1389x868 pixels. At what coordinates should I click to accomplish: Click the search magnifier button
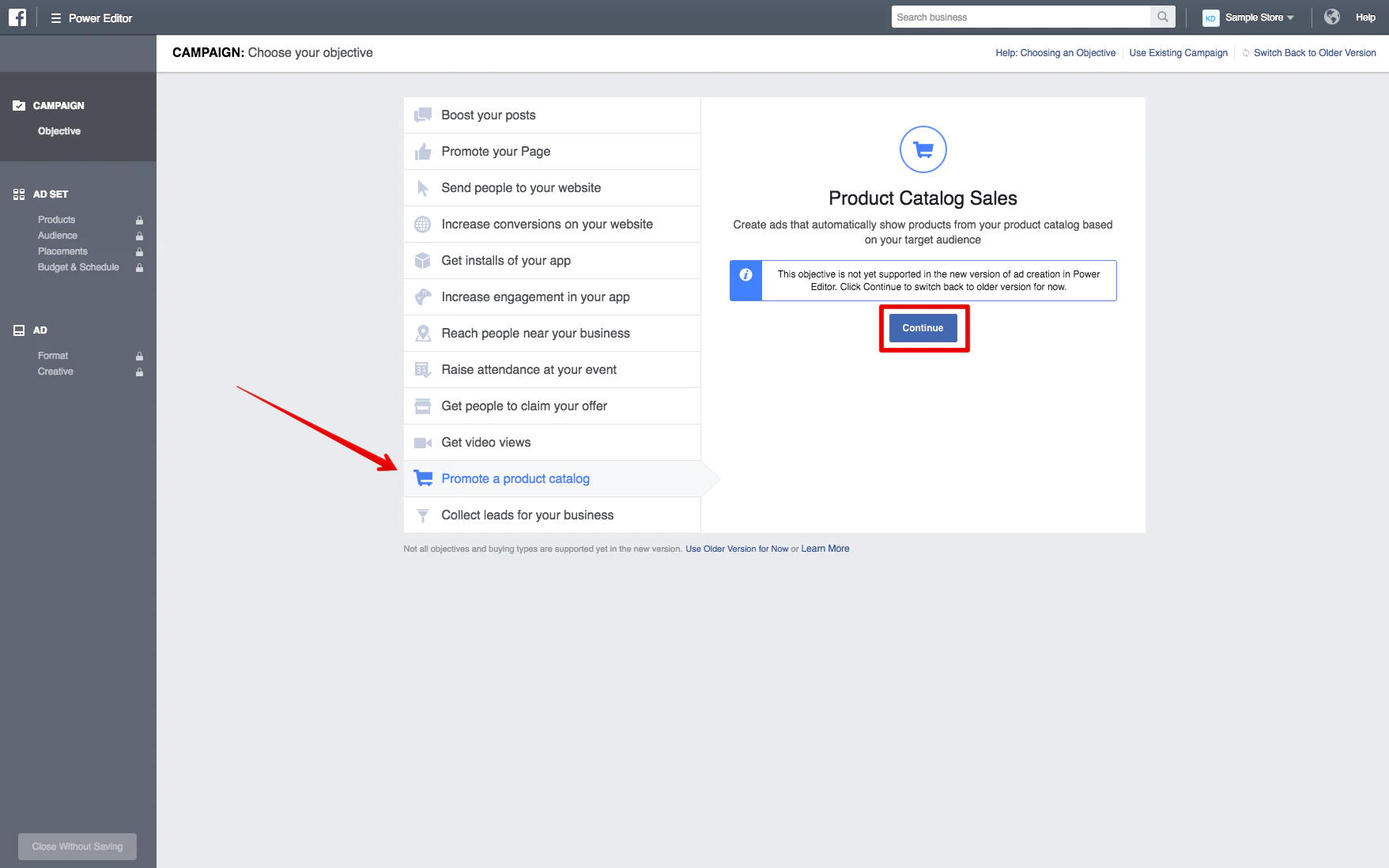pos(1162,17)
